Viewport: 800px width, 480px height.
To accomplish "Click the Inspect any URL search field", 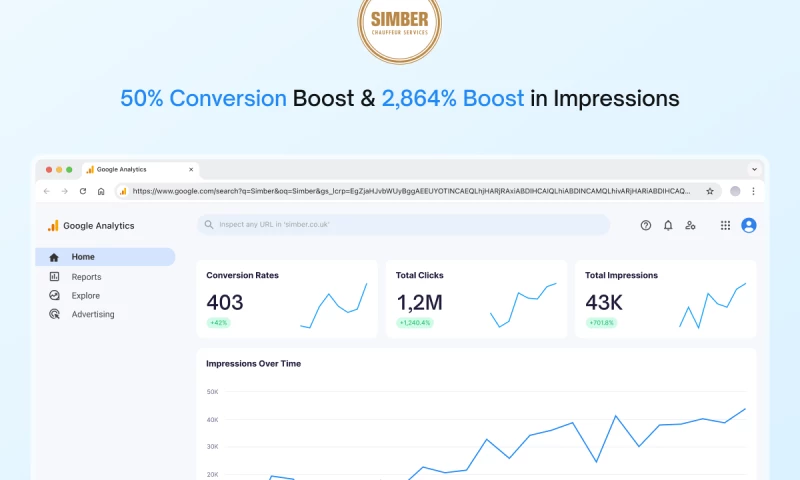I will pos(403,224).
